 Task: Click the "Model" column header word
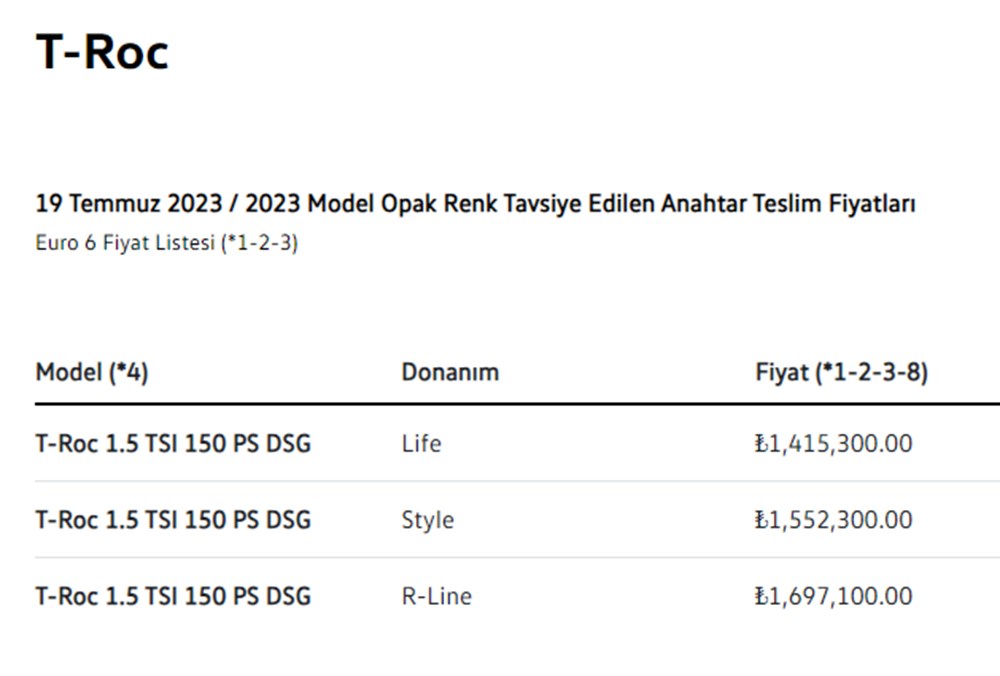click(69, 373)
